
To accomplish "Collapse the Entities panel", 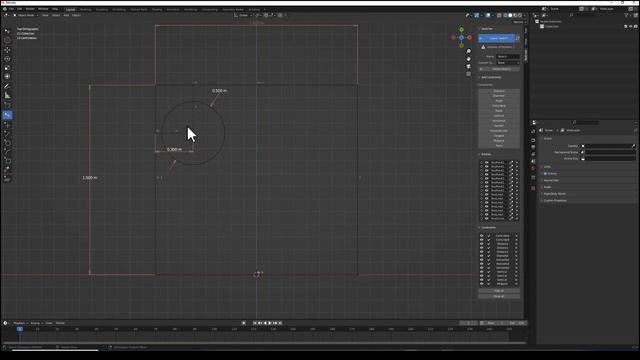I will pyautogui.click(x=486, y=154).
